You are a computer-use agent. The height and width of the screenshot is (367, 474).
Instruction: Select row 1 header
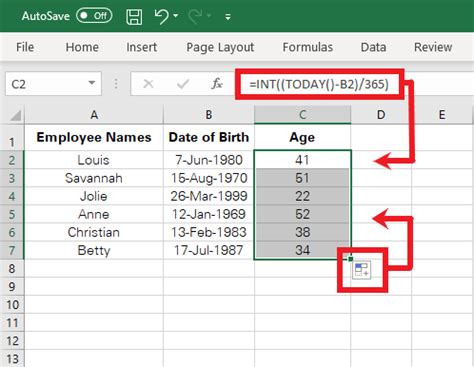[x=12, y=138]
